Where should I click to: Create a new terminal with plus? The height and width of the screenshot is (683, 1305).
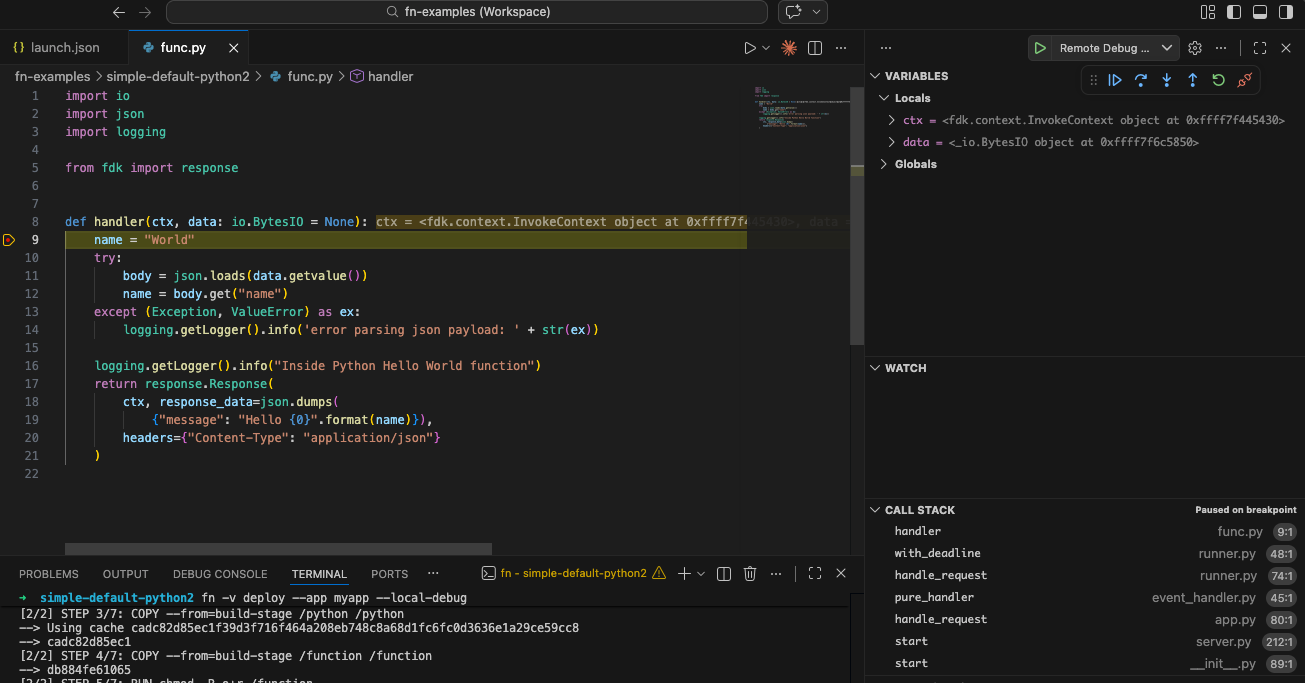(x=685, y=574)
